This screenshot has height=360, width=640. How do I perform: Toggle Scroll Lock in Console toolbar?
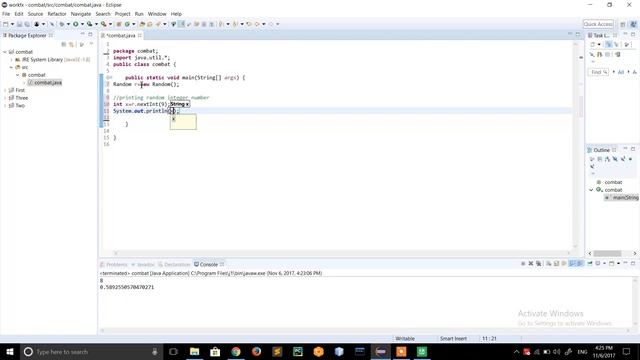[556, 264]
